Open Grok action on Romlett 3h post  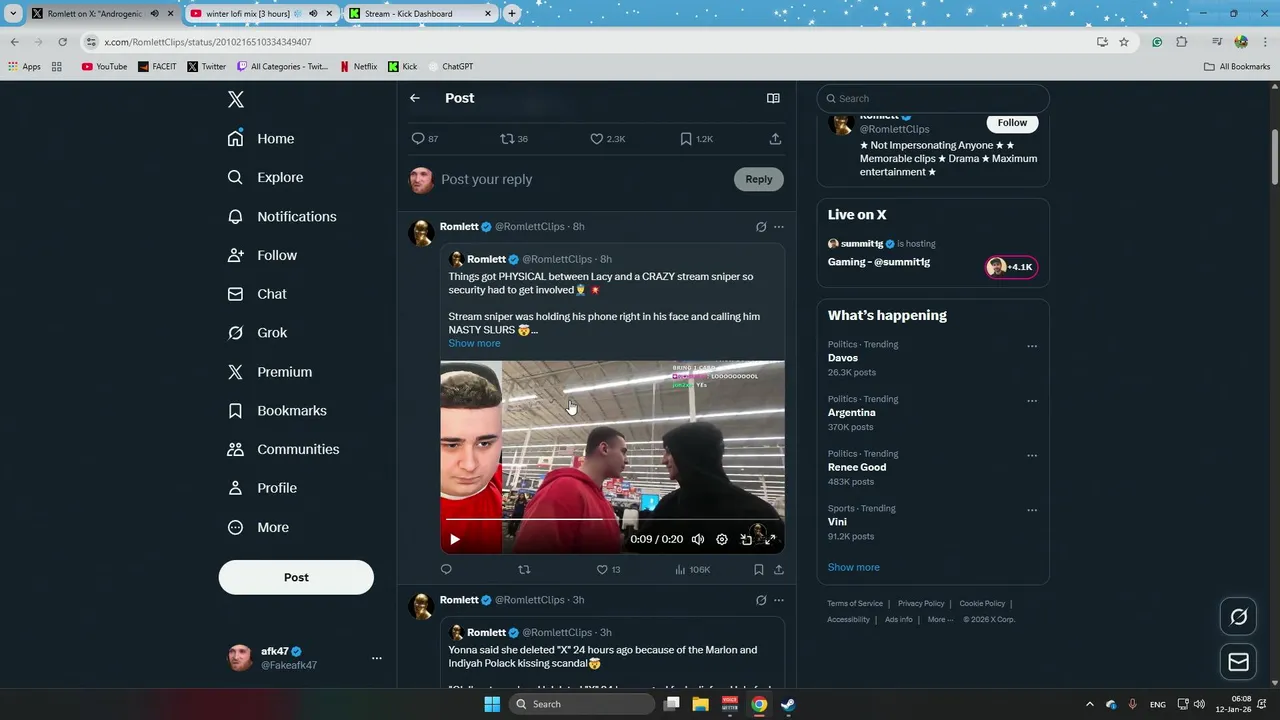[761, 600]
